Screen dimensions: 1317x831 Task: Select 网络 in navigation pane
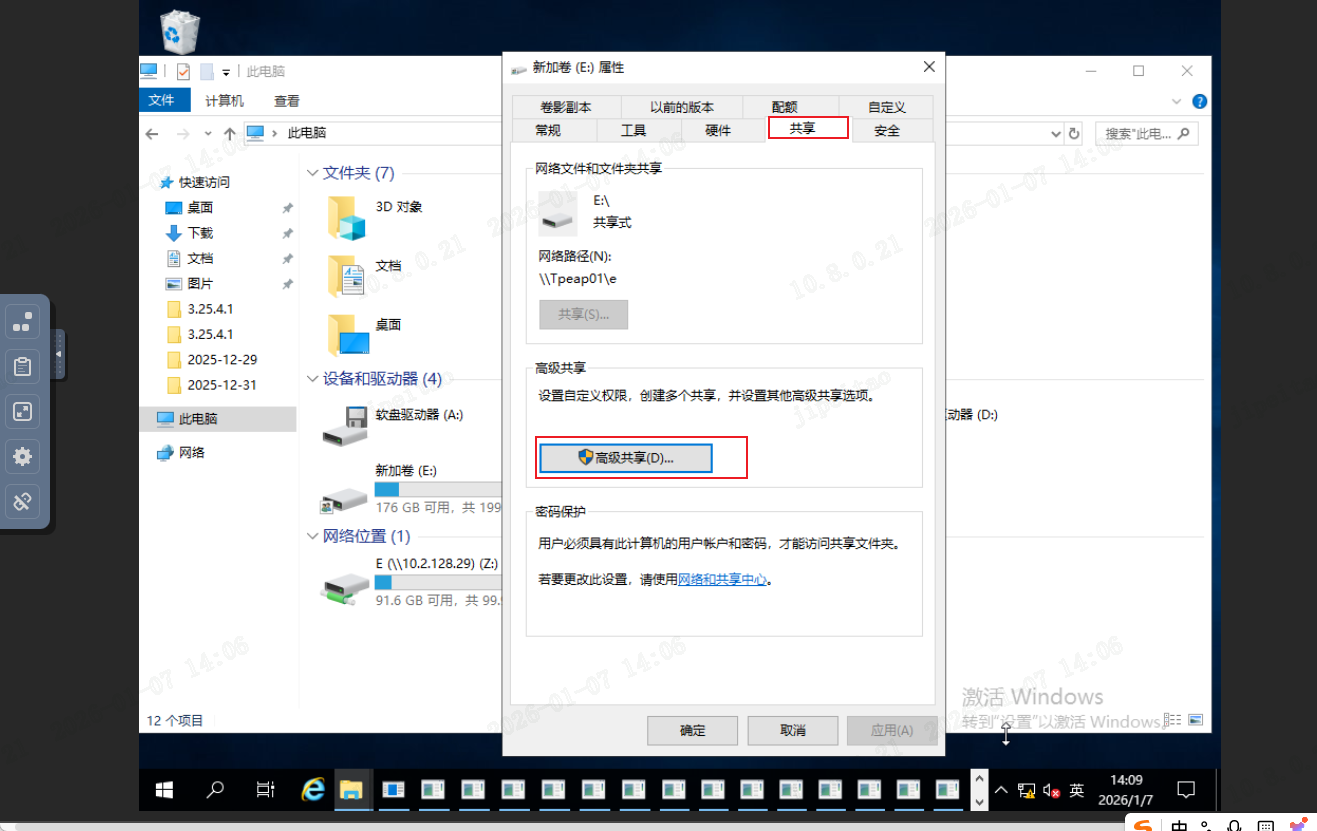point(191,452)
